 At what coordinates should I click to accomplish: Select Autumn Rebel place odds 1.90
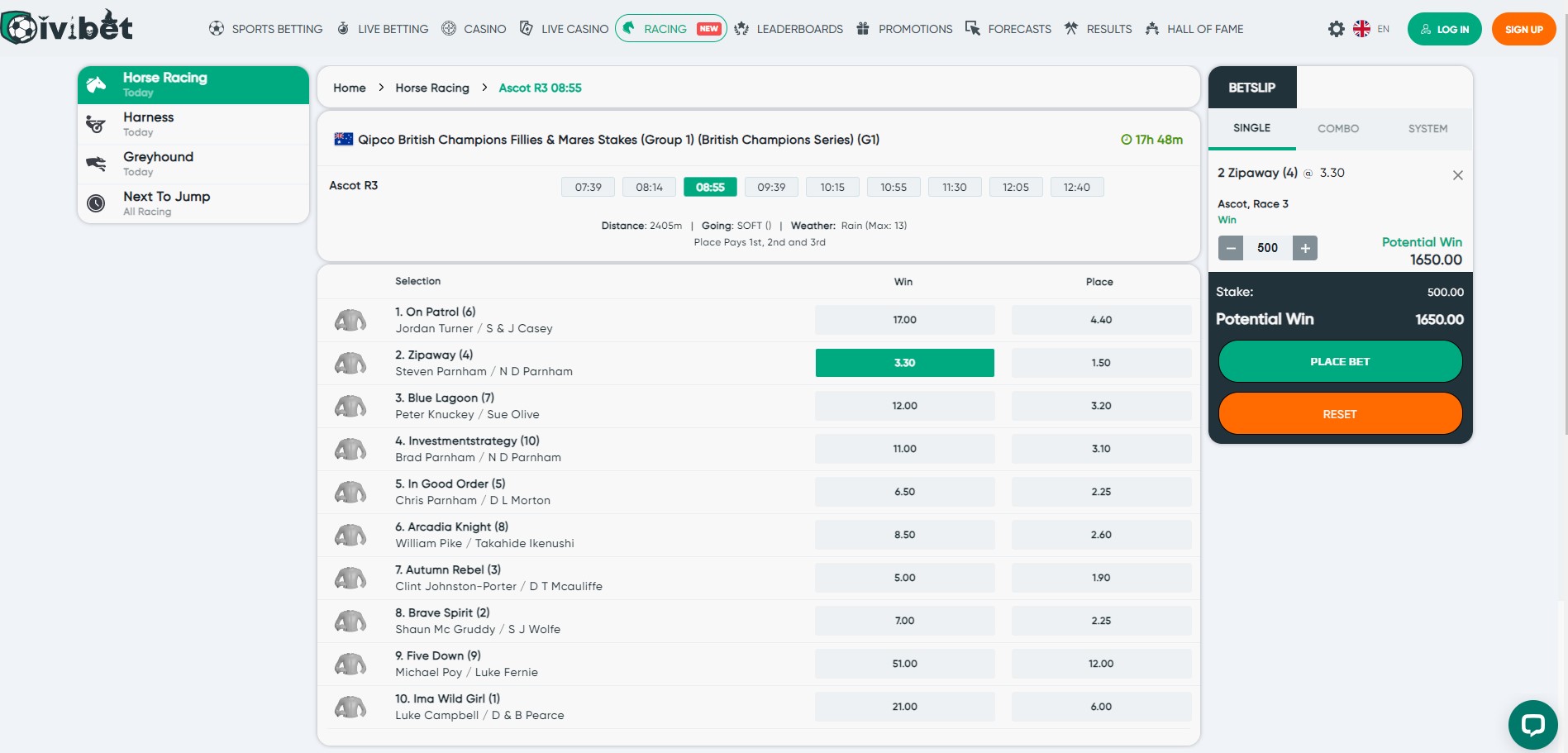point(1101,578)
